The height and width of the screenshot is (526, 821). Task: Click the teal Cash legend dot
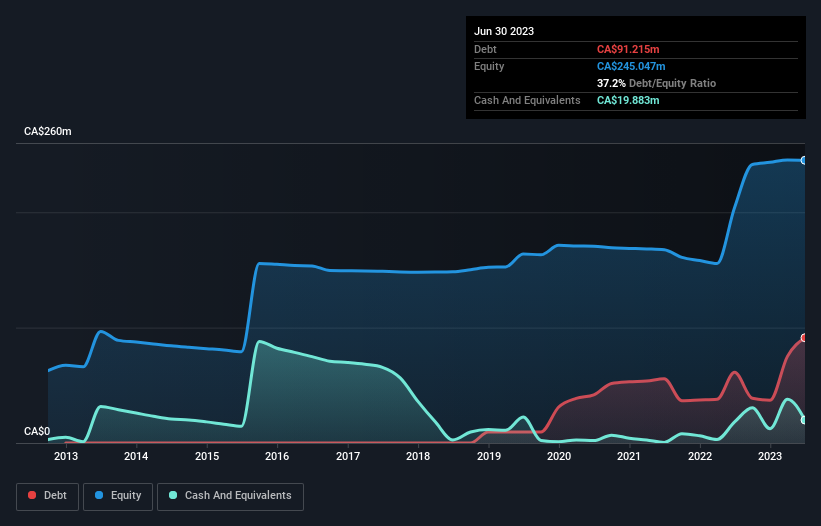click(173, 495)
